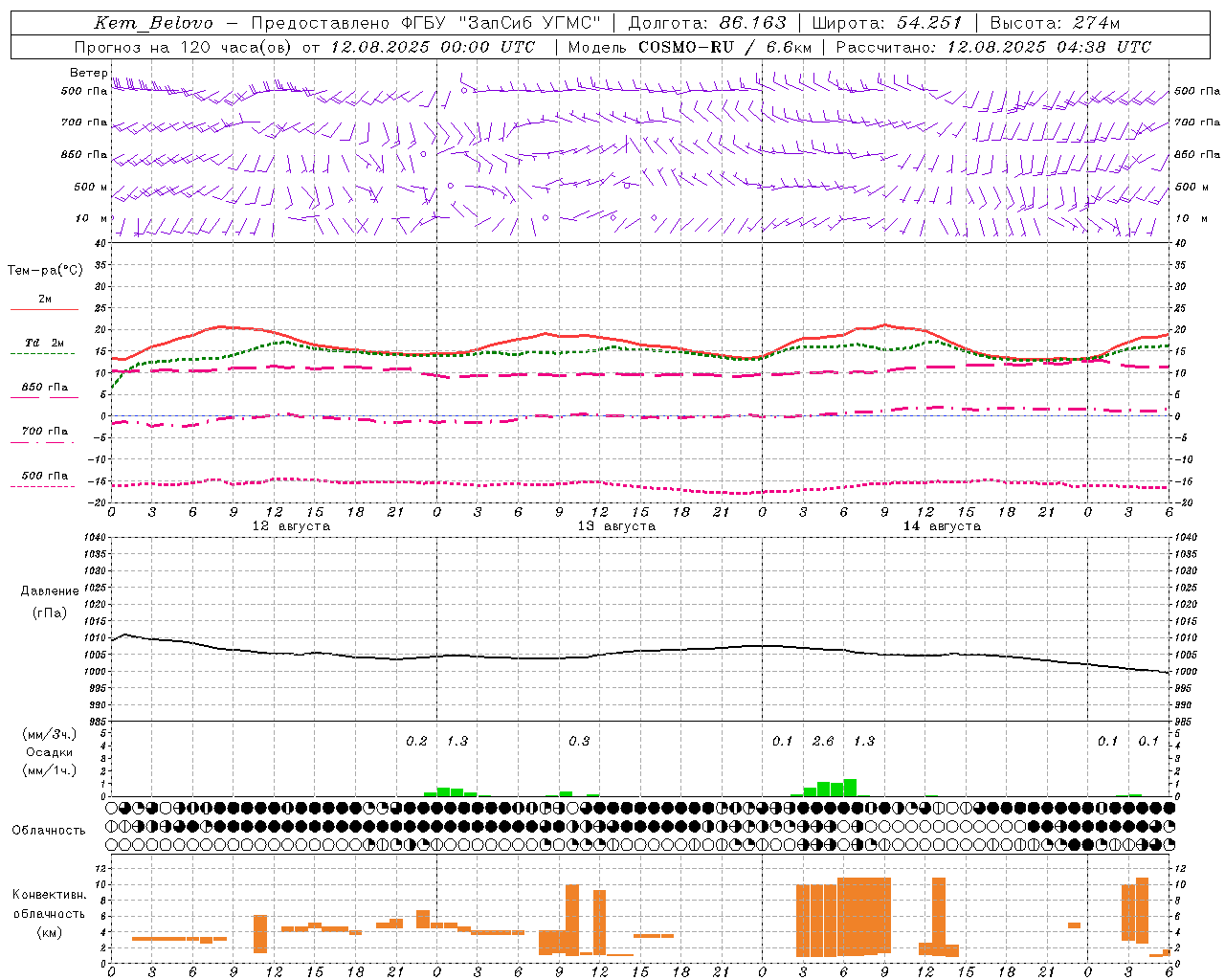This screenshot has height=980, width=1225.
Task: Click the '0.2' precipitation total value
Action: (416, 742)
